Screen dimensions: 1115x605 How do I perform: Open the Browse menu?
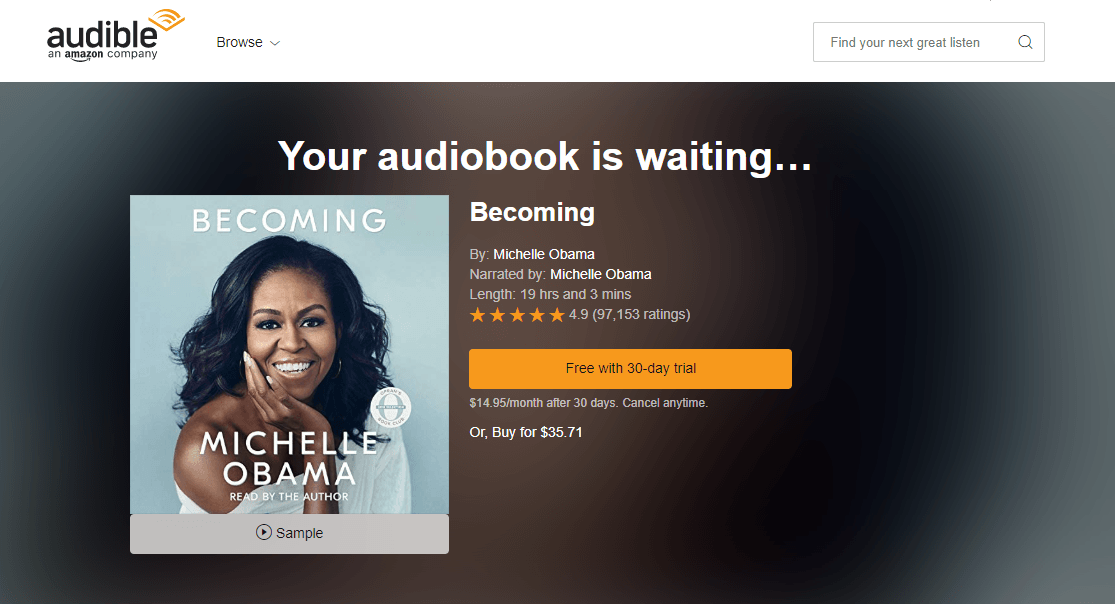click(x=248, y=43)
